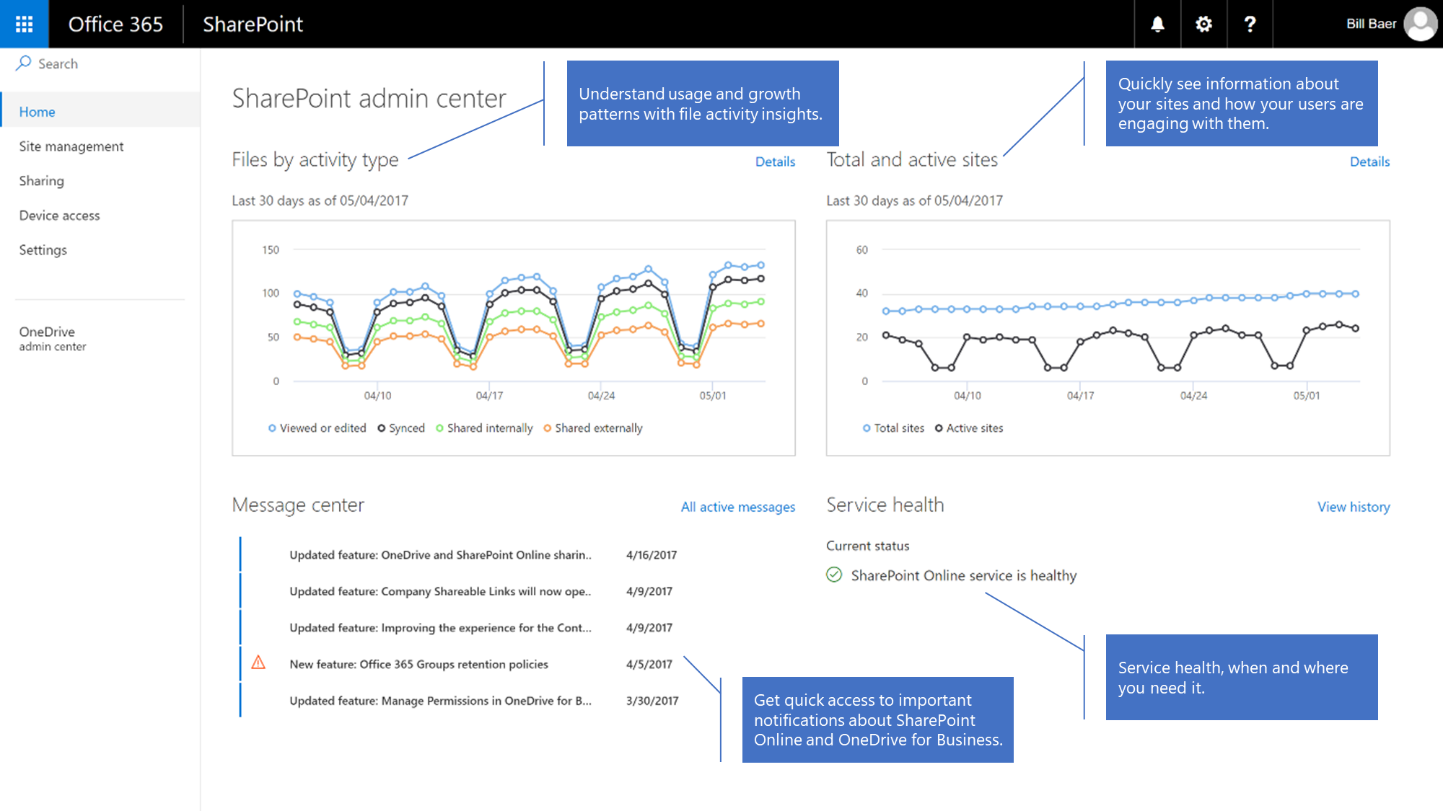Open 'All active messages' in Message center
1443x811 pixels.
(x=737, y=507)
